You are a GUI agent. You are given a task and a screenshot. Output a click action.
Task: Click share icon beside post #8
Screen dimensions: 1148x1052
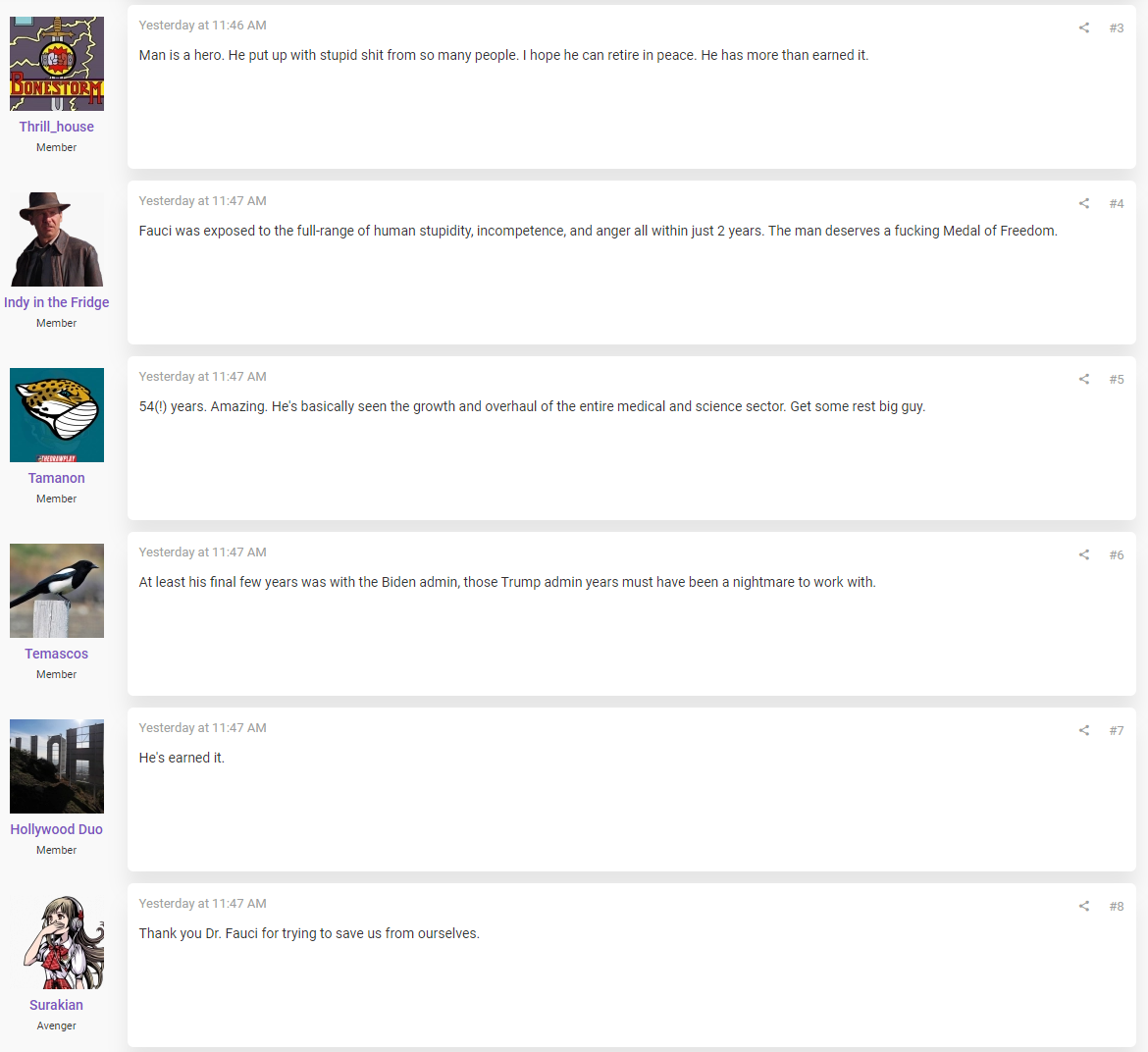1083,907
